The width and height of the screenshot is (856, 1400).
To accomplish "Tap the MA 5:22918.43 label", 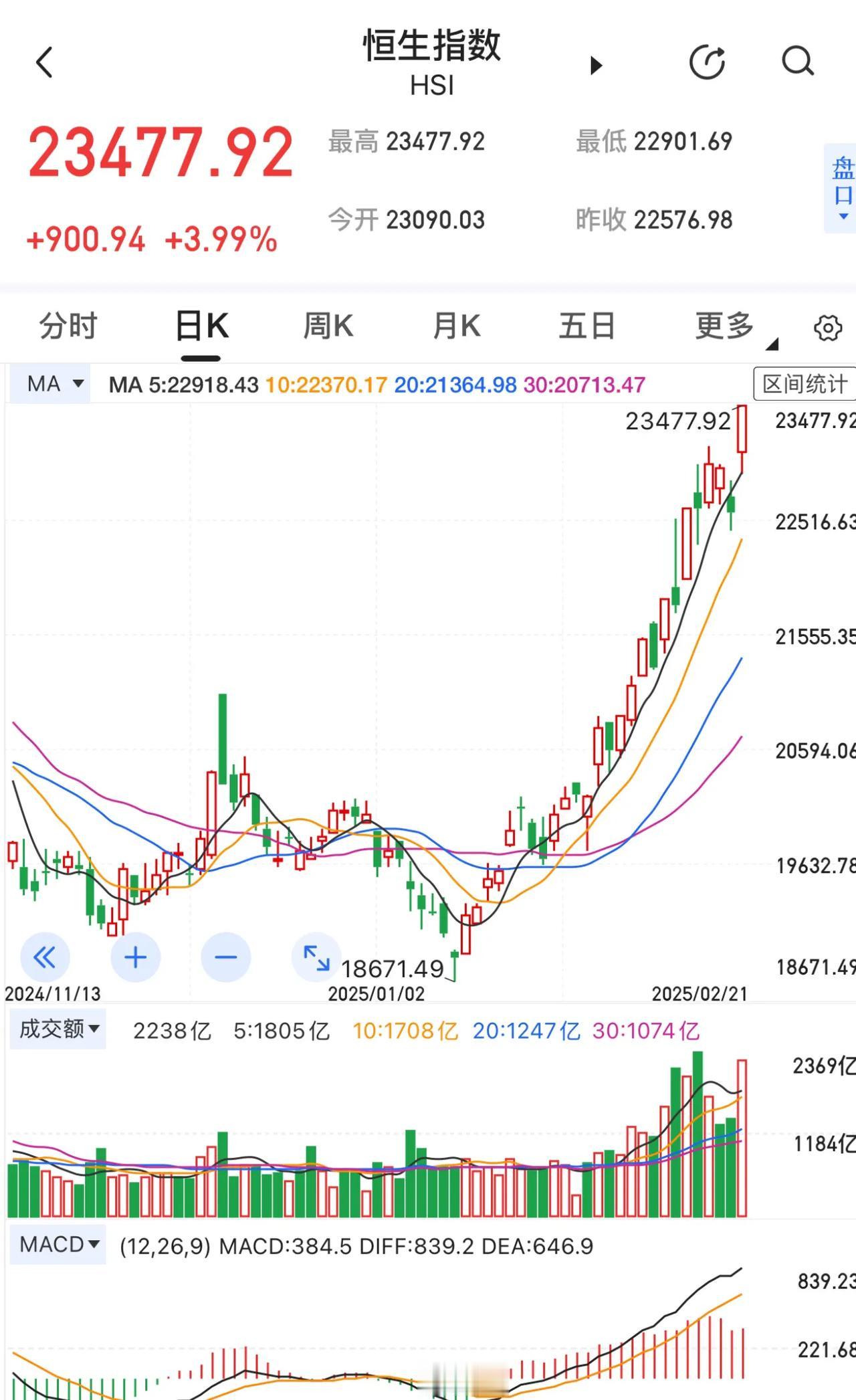I will (184, 385).
